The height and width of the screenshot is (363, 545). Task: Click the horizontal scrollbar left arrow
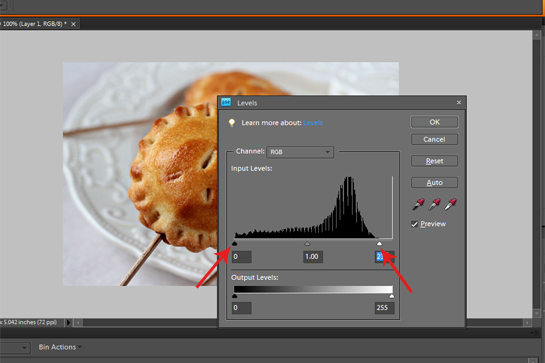coord(79,323)
